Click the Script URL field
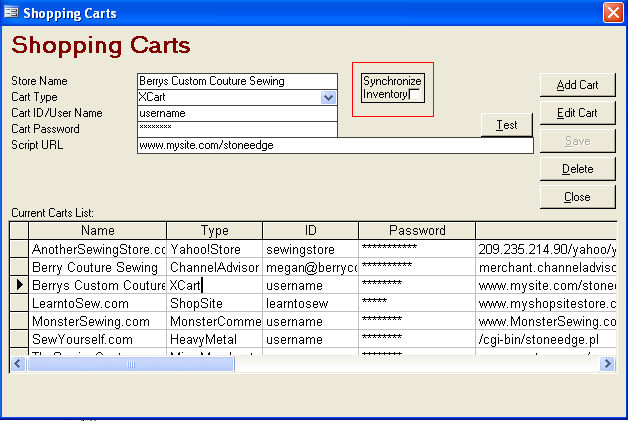Screen dimensions: 628x421 pyautogui.click(x=335, y=145)
